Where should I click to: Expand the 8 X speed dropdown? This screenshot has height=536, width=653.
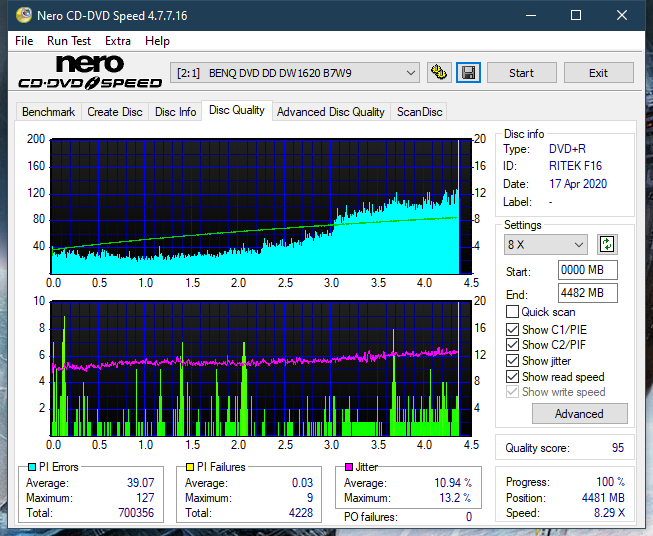pyautogui.click(x=546, y=244)
